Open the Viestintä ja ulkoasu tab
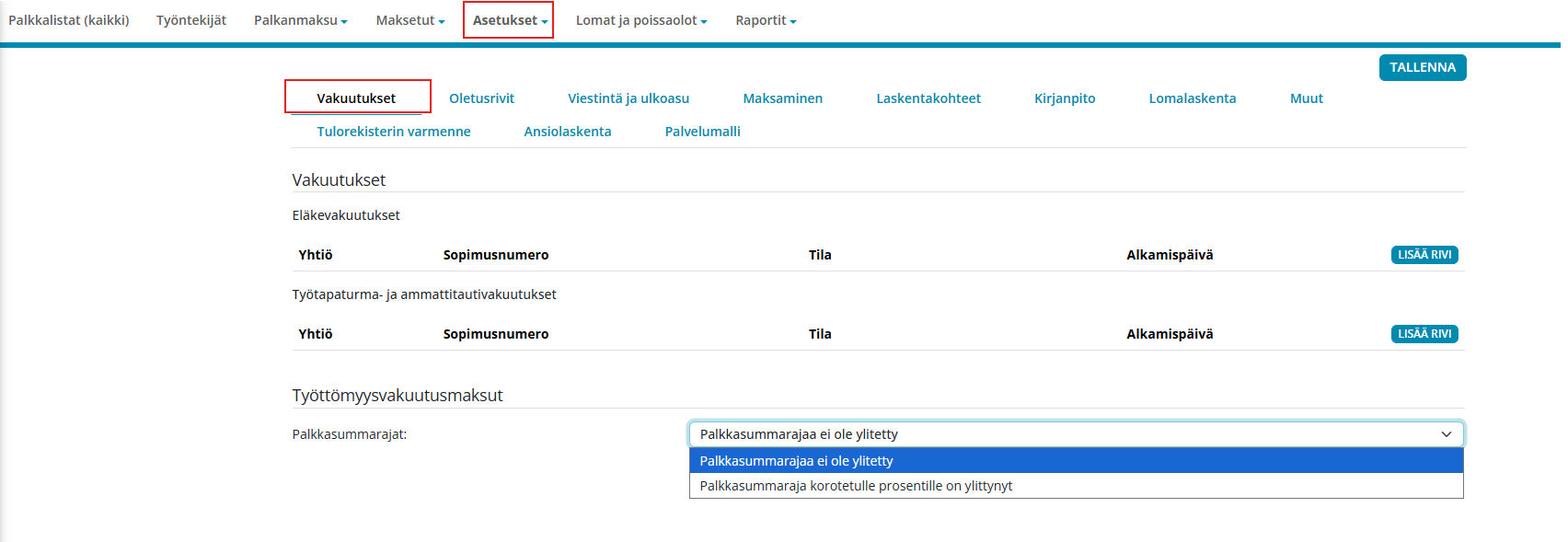This screenshot has width=1568, height=542. coord(628,98)
